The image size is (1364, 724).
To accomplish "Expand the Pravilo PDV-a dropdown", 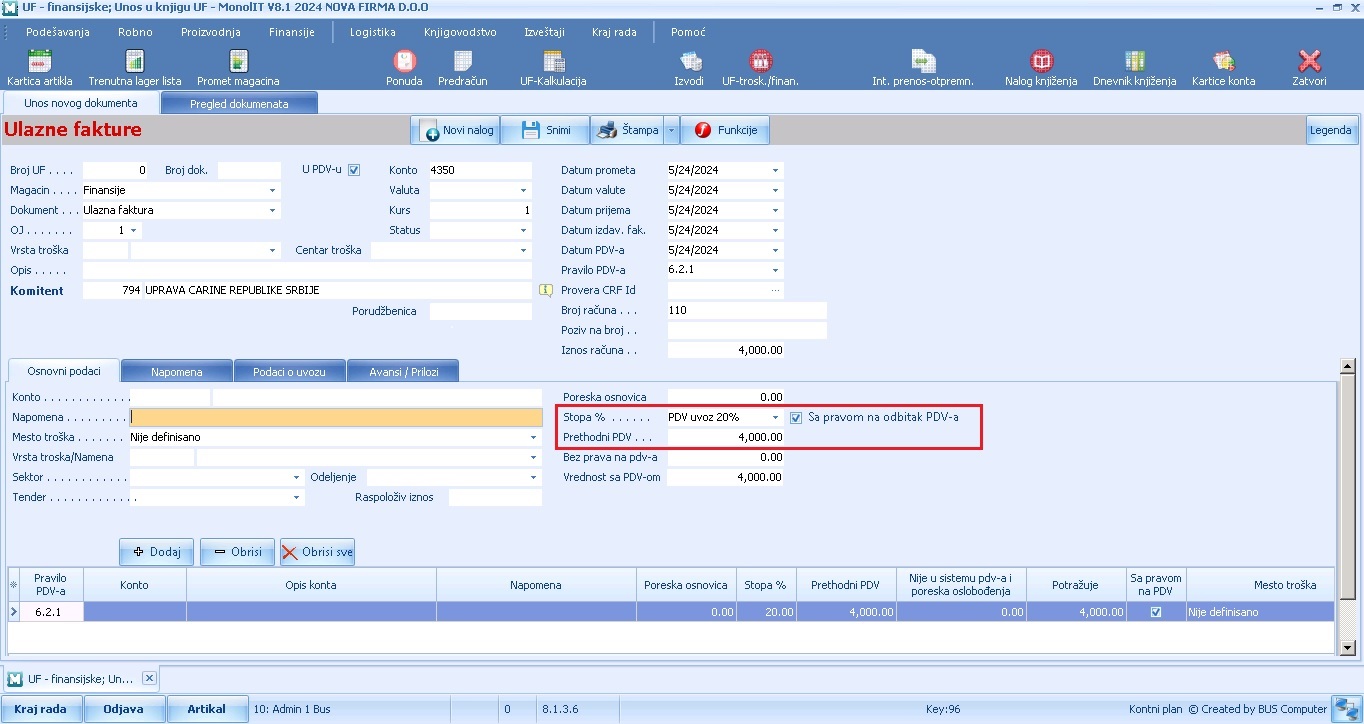I will [x=775, y=270].
